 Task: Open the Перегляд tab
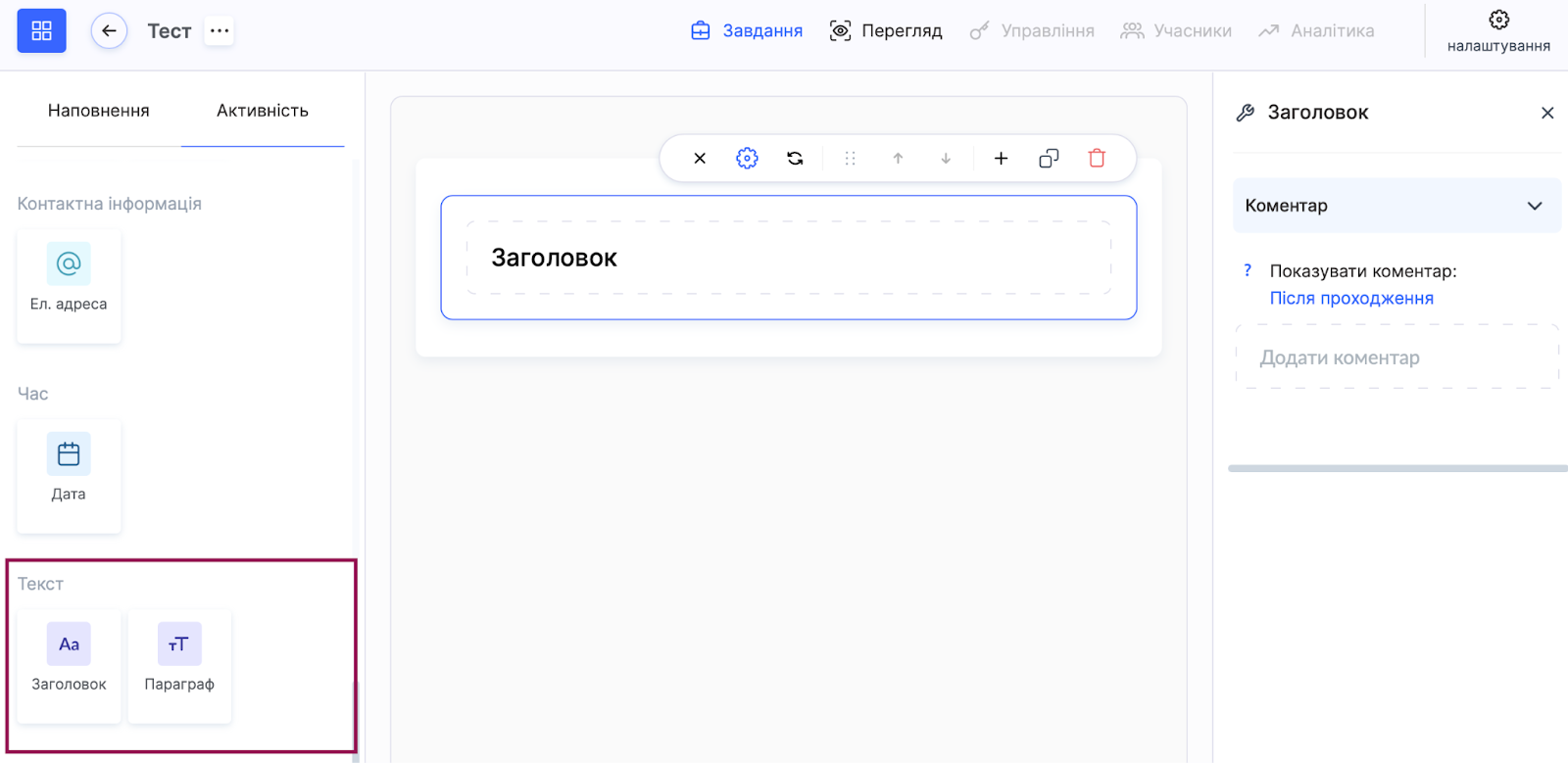click(886, 31)
